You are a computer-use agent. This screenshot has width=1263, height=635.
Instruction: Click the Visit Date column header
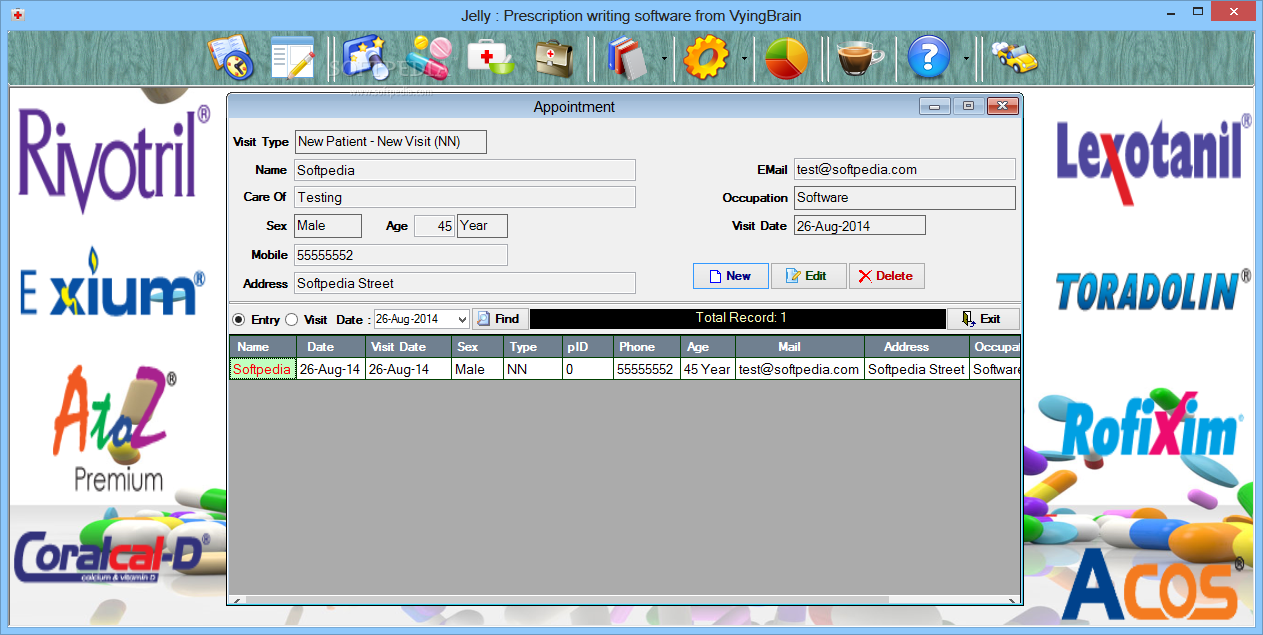[x=408, y=347]
